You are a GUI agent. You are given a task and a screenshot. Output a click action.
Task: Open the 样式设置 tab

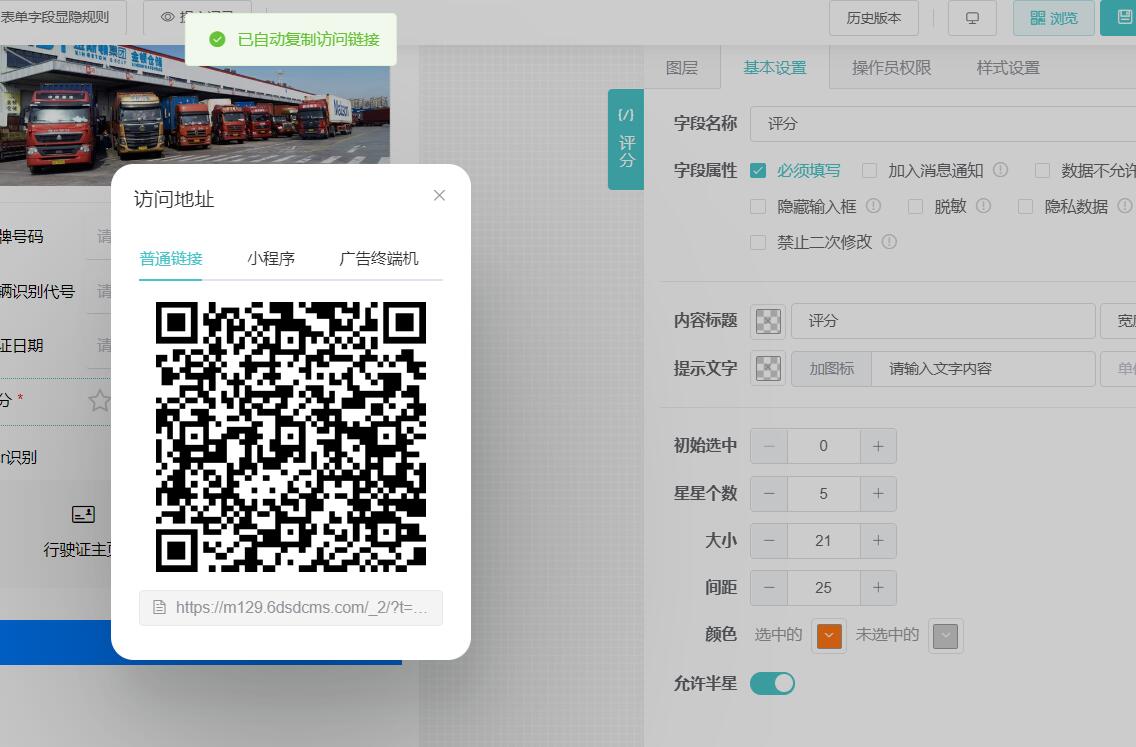point(1008,68)
